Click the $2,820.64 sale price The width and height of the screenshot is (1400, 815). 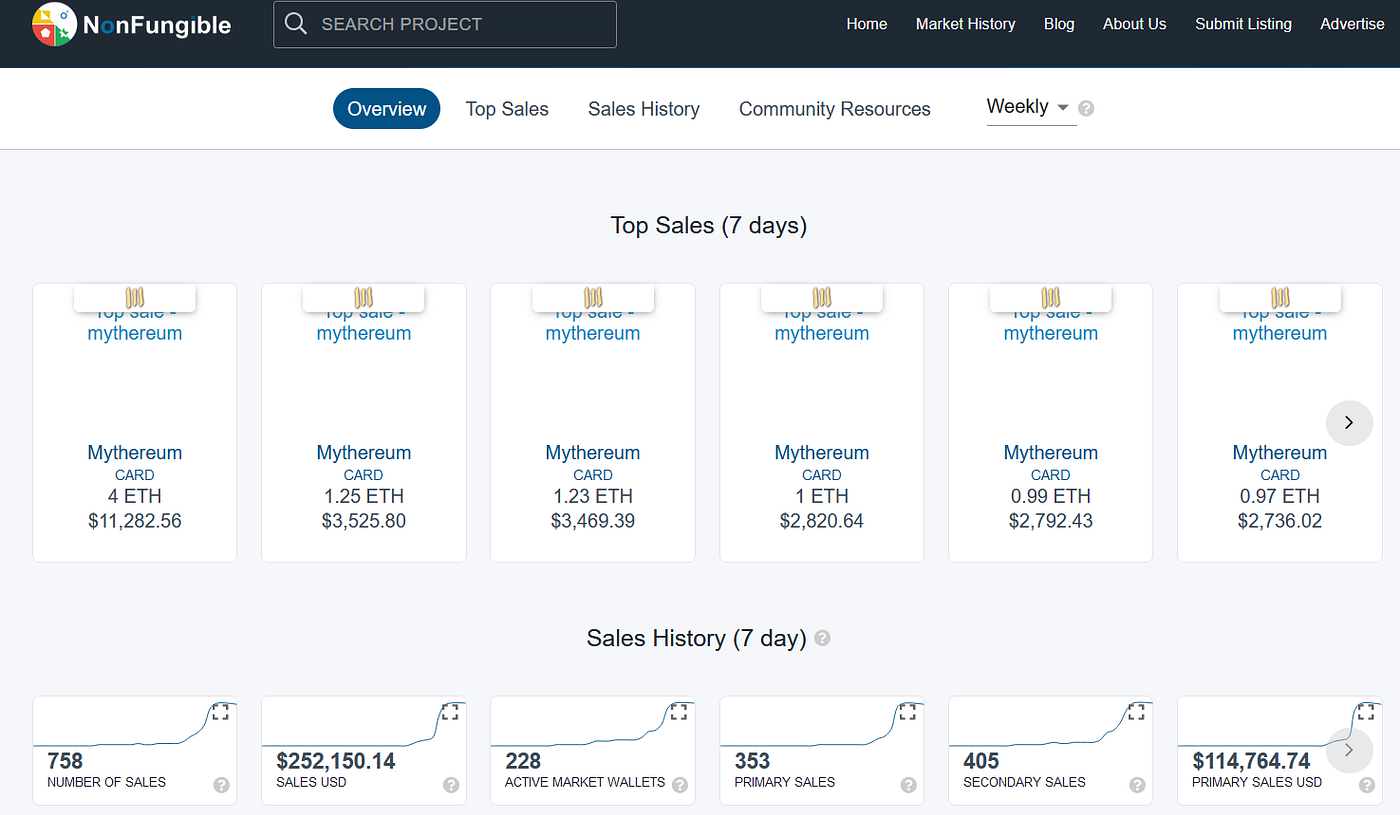point(822,521)
